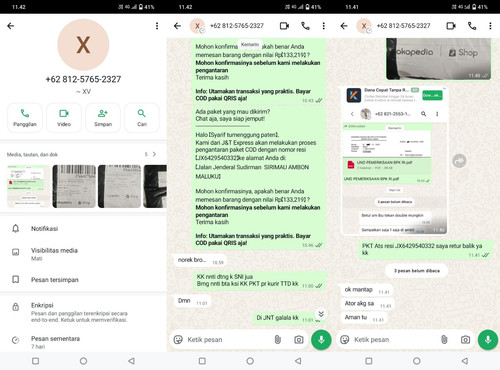Viewport: 500px width, 370px height.
Task: Start a video call from the middle chat header
Action: (284, 26)
